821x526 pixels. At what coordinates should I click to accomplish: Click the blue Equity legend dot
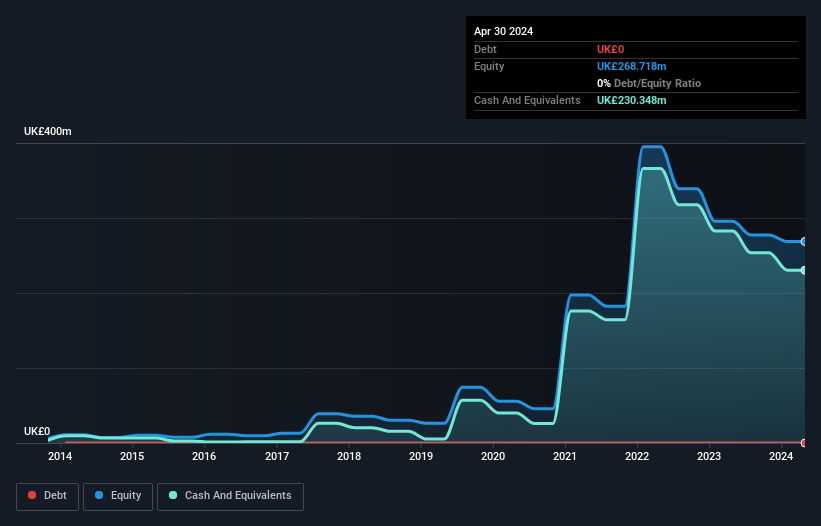click(x=99, y=495)
